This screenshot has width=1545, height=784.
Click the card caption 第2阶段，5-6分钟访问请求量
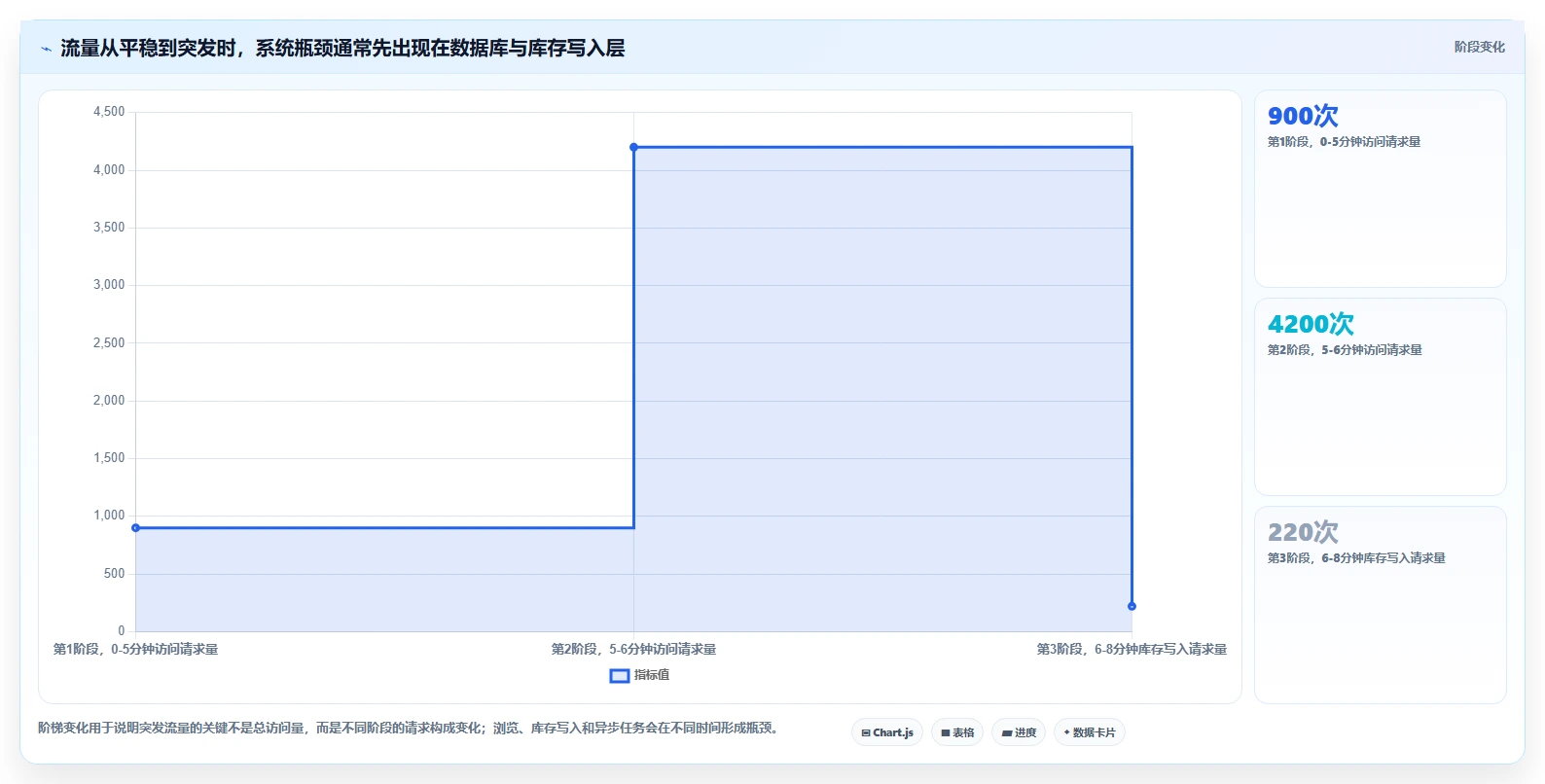(x=1345, y=350)
